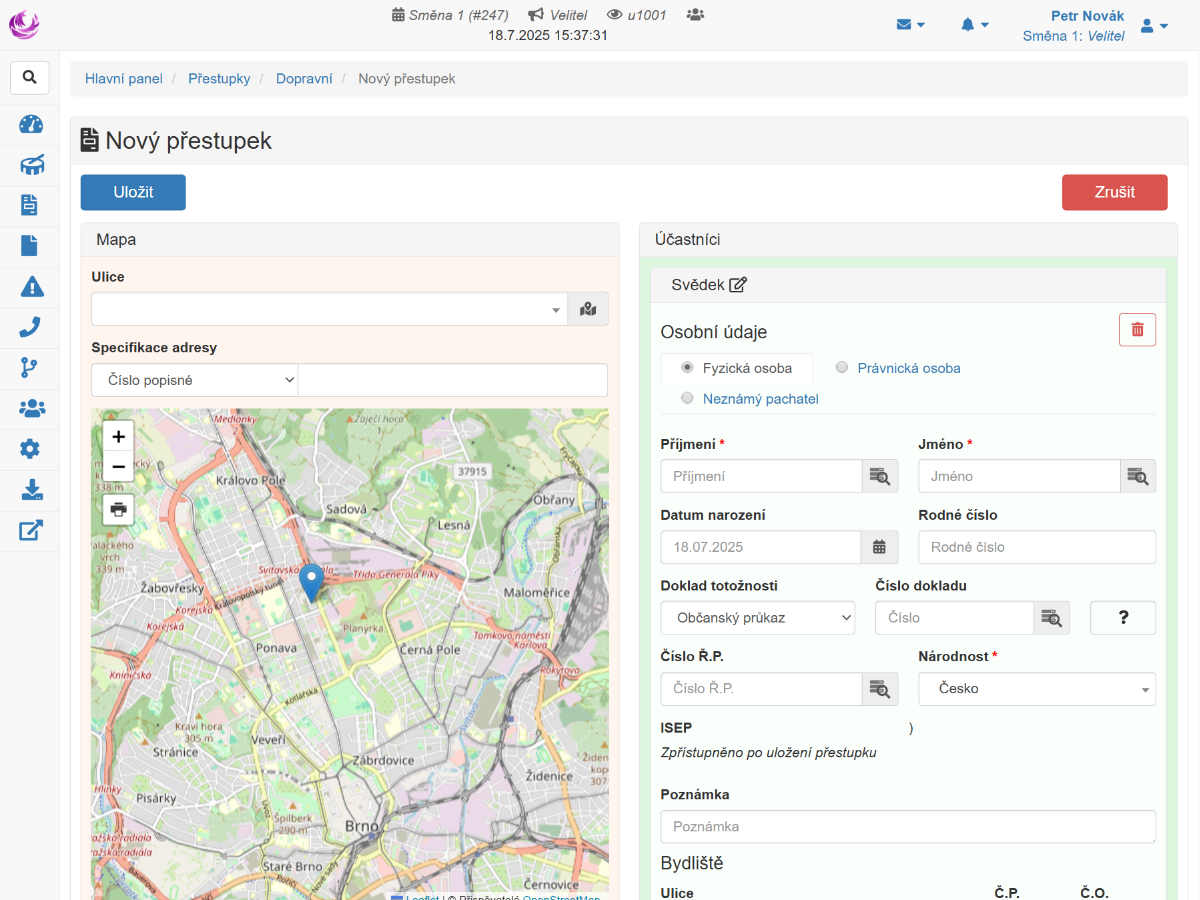
Task: Click the map locate icon next to Ulice
Action: 588,309
